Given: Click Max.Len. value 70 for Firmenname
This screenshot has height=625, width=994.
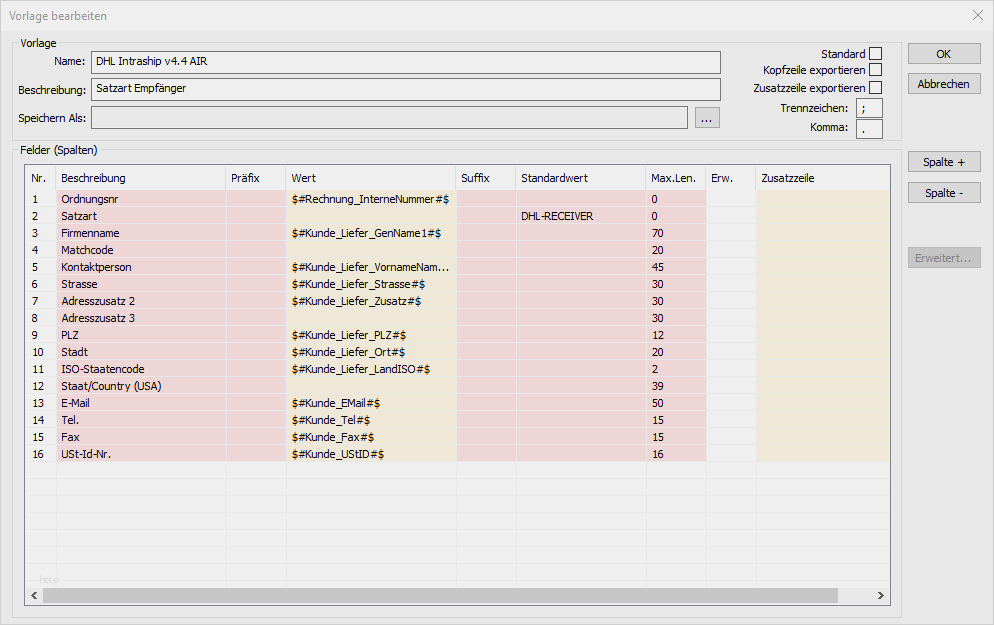Looking at the screenshot, I should 676,233.
